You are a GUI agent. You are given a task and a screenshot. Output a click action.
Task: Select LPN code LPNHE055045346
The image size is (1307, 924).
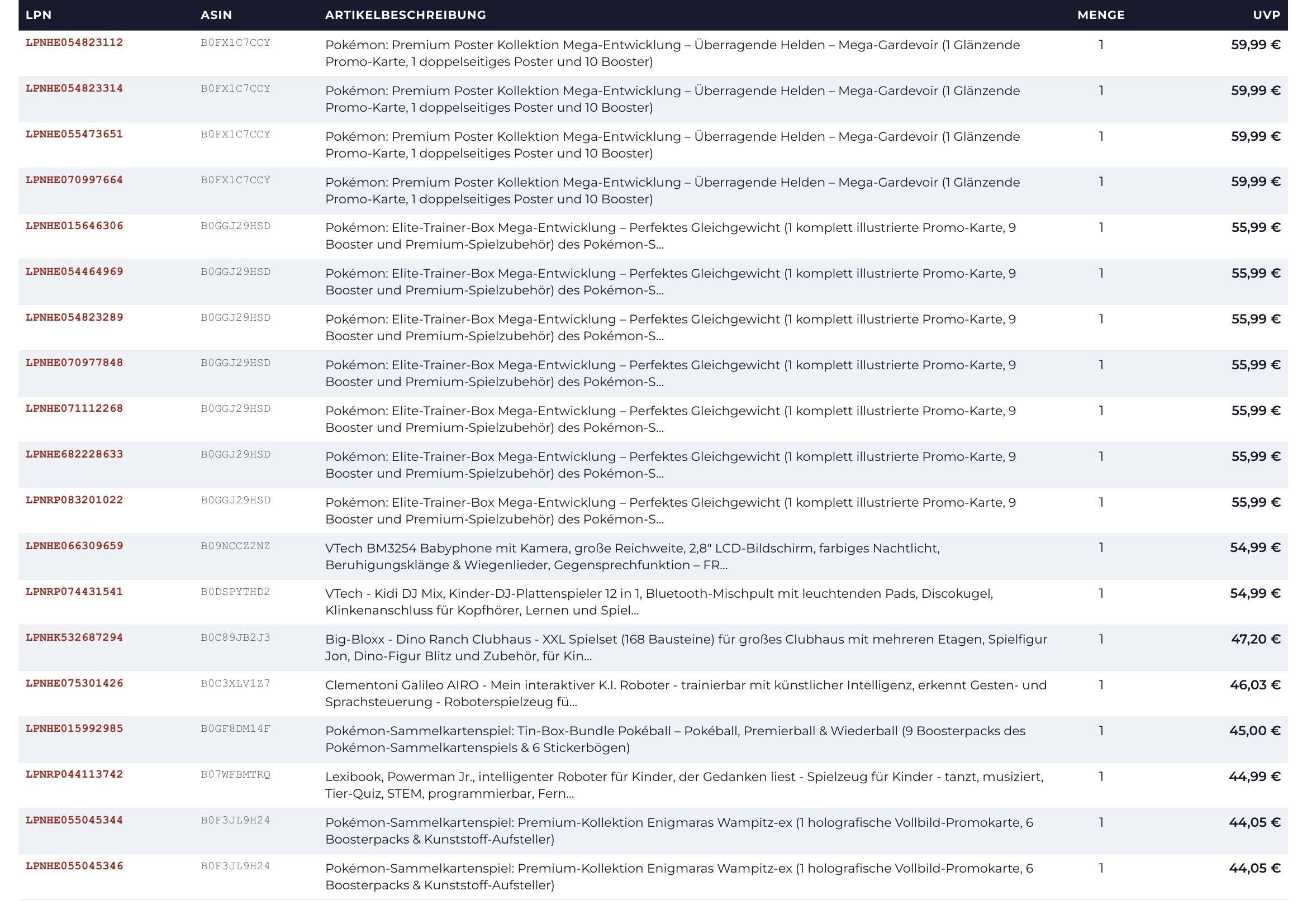74,866
